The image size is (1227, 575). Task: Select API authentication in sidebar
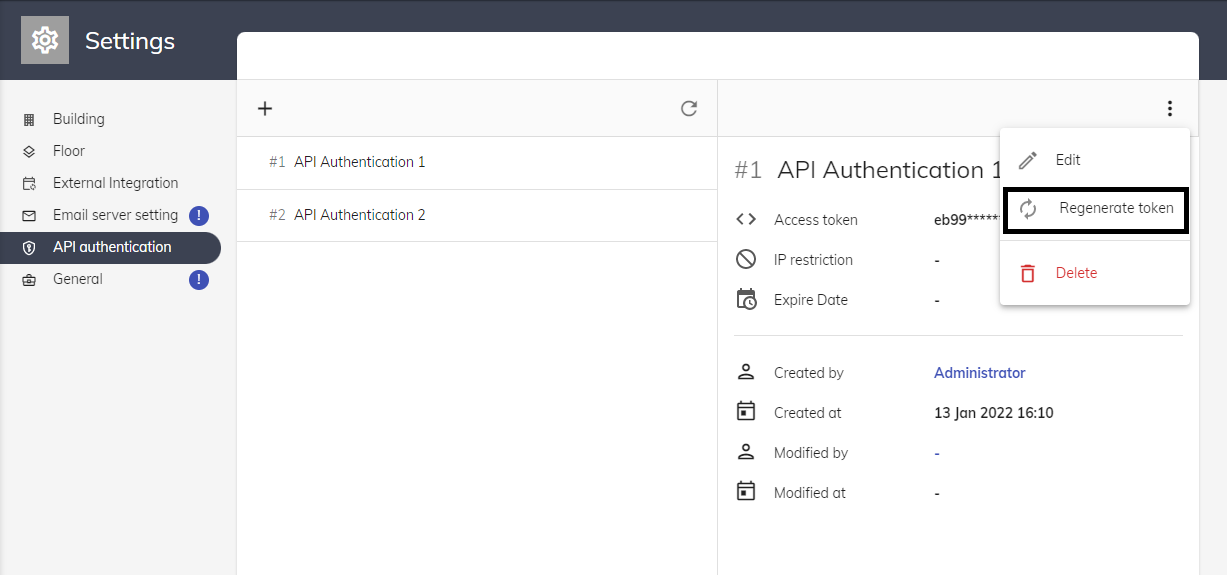(x=111, y=247)
